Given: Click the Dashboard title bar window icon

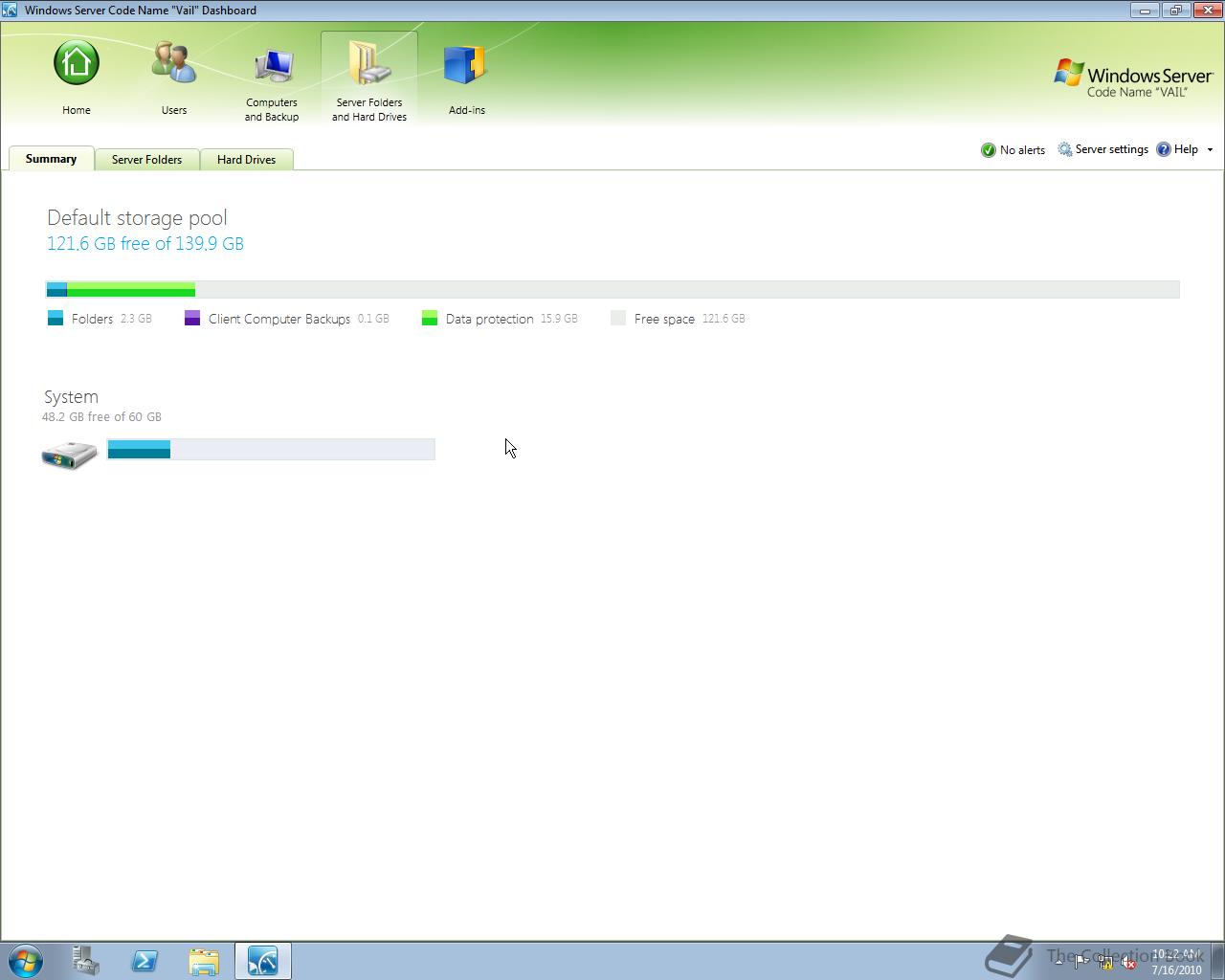Looking at the screenshot, I should [x=10, y=11].
